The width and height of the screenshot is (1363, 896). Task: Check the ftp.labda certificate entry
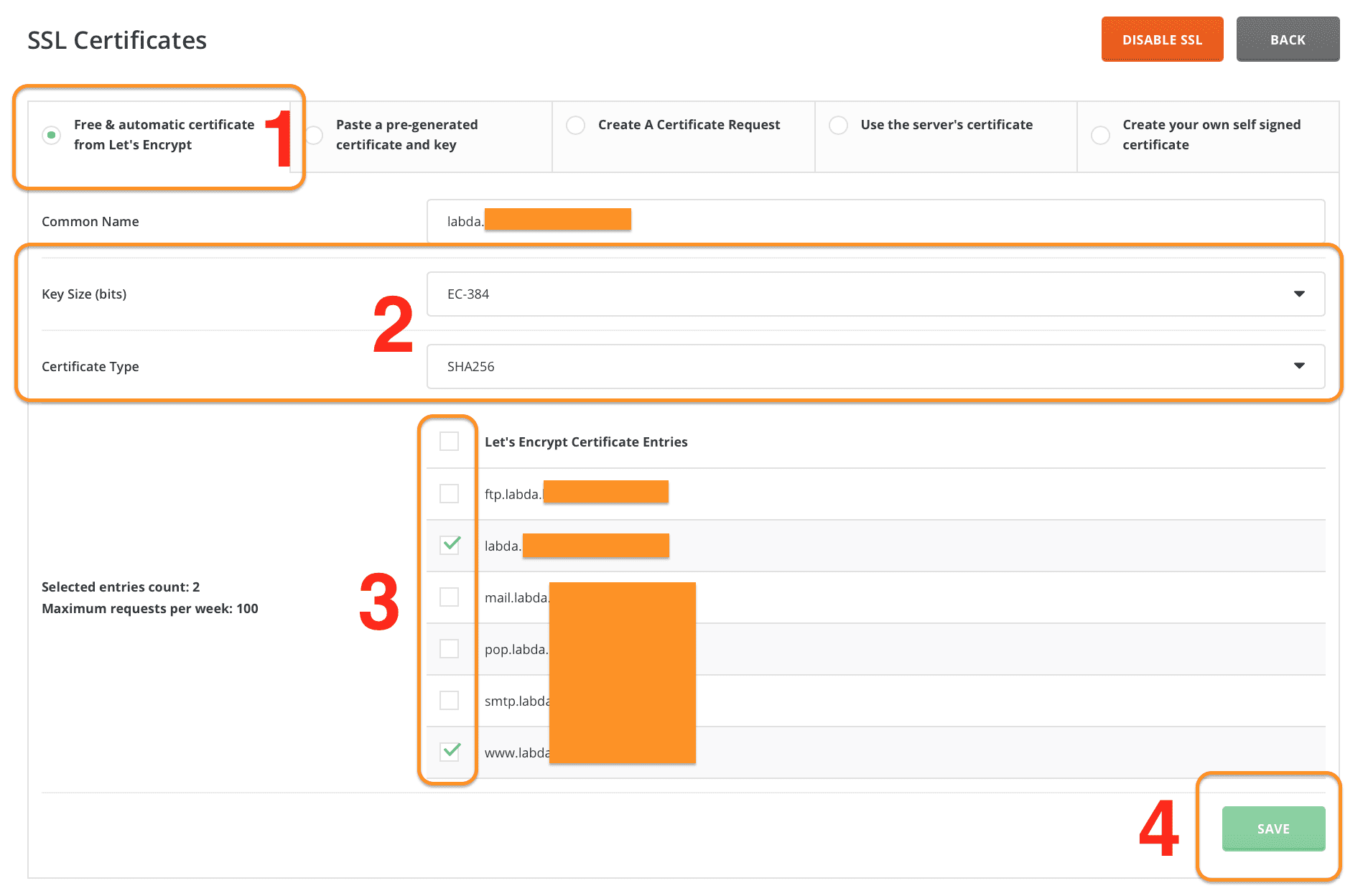pyautogui.click(x=450, y=493)
